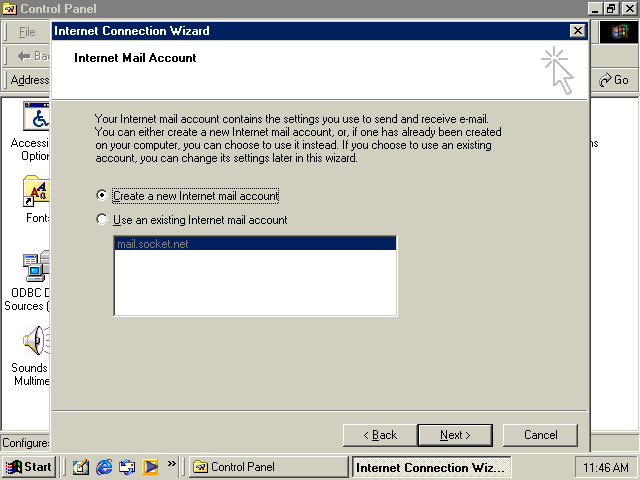Click the taskbar clock showing 11:46 AM
The image size is (640, 480).
606,467
